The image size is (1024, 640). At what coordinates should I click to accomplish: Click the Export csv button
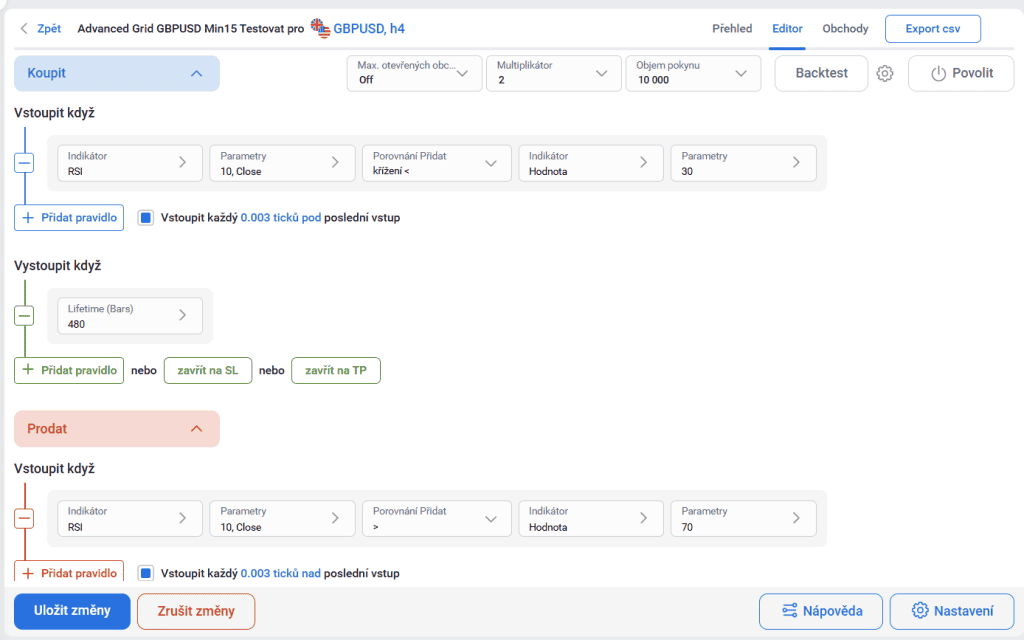(932, 28)
